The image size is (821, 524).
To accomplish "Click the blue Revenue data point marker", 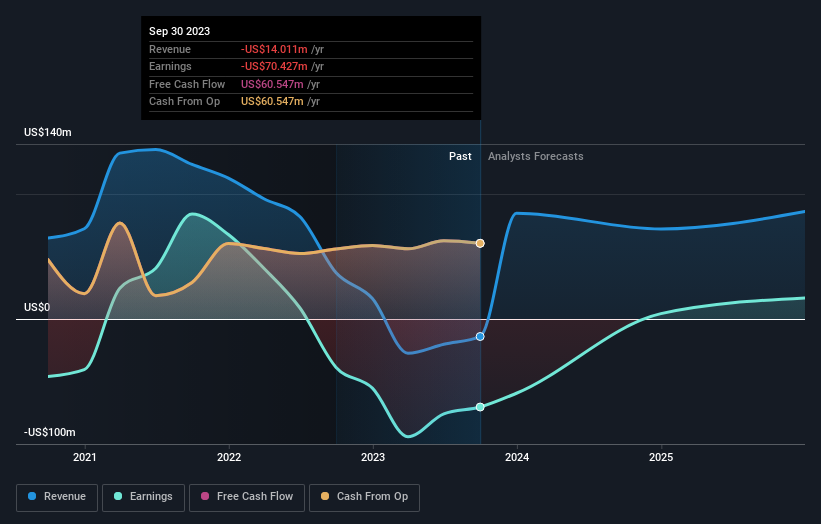I will 480,337.
